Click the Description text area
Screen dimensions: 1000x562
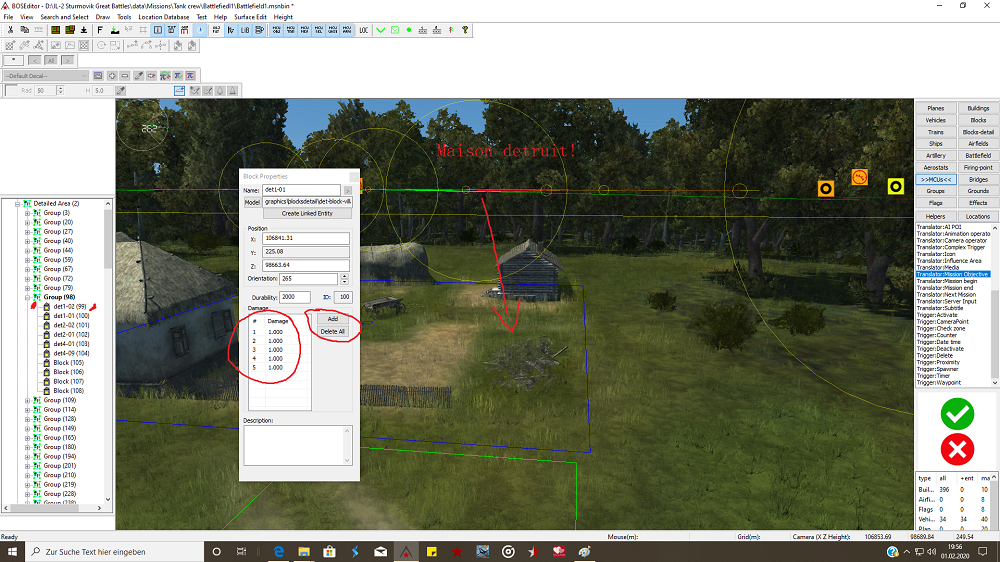click(x=298, y=445)
